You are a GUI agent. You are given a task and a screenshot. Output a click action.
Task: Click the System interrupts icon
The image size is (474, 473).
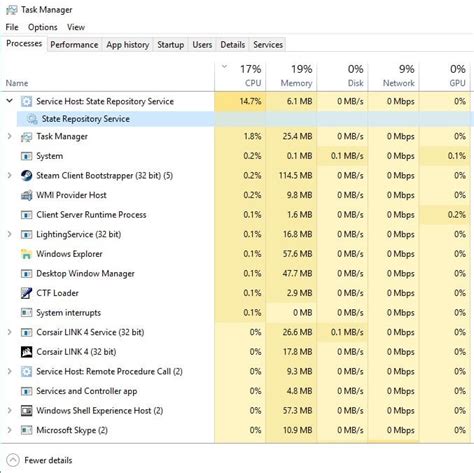pyautogui.click(x=26, y=313)
